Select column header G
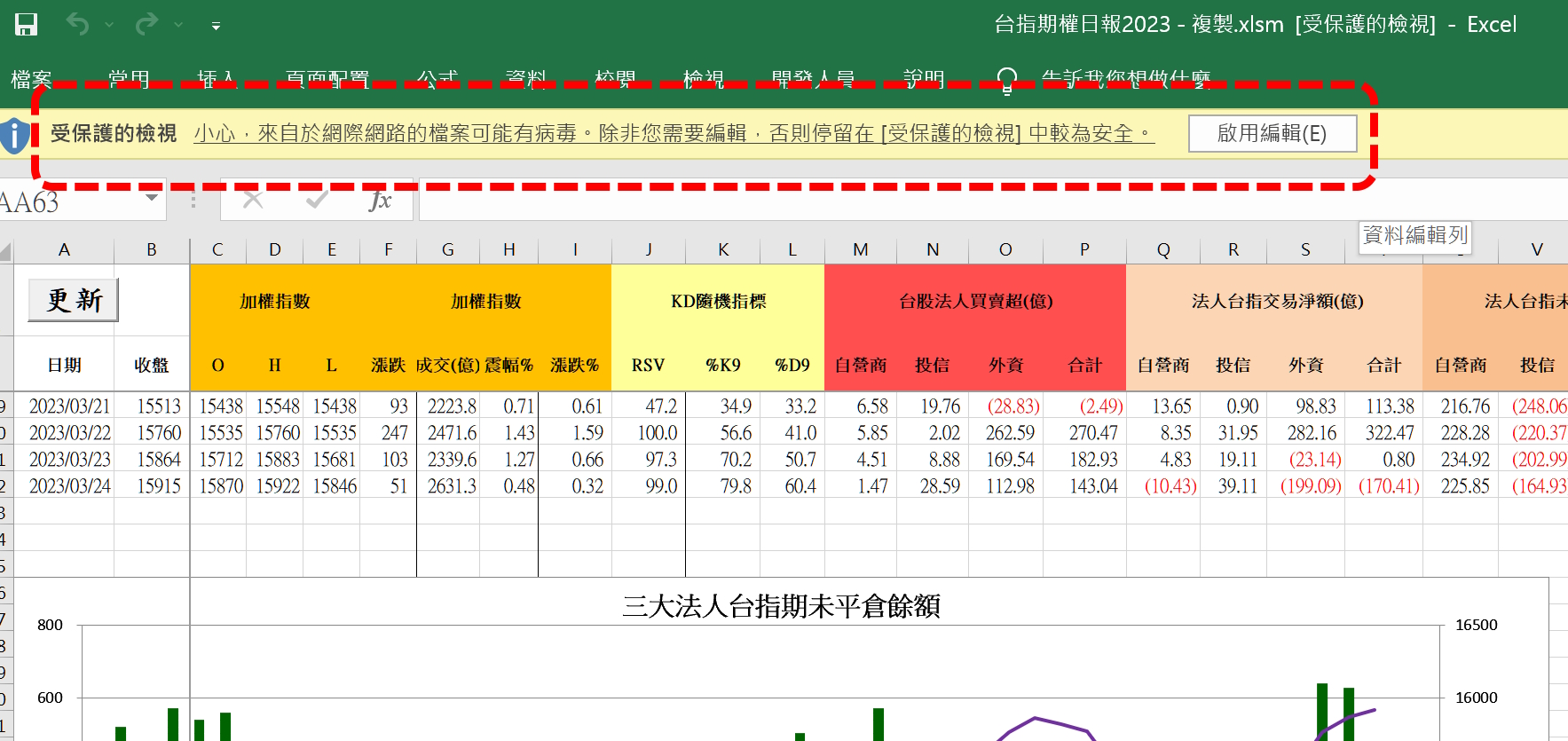1568x741 pixels. [448, 250]
